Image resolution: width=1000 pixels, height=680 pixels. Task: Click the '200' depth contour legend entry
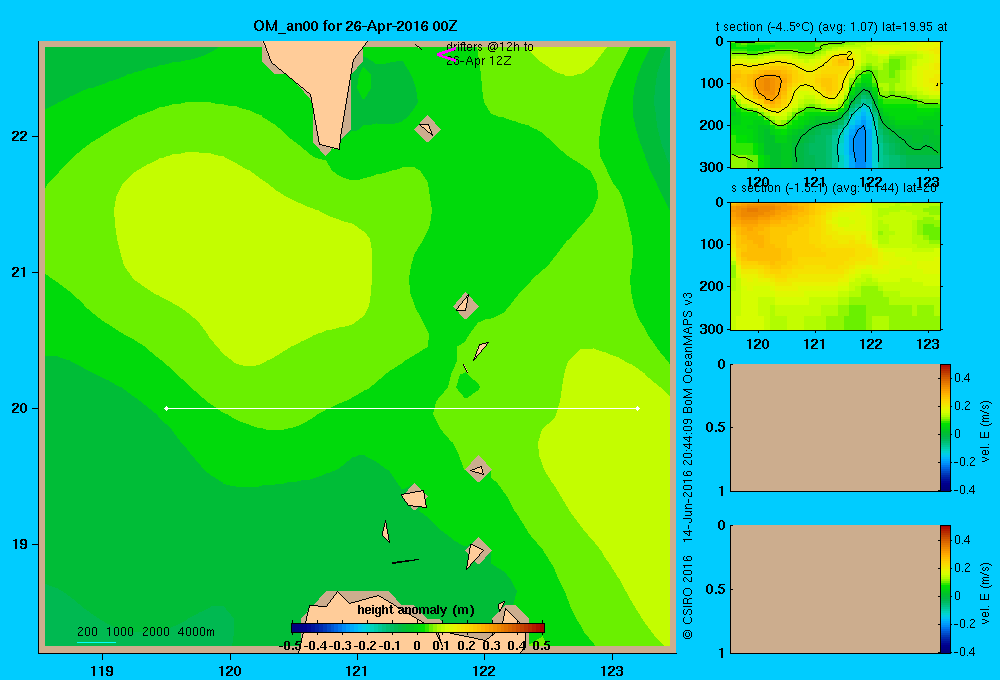(87, 632)
